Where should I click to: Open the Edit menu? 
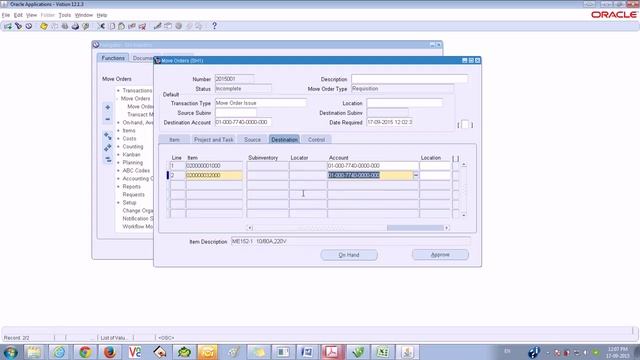click(x=18, y=15)
